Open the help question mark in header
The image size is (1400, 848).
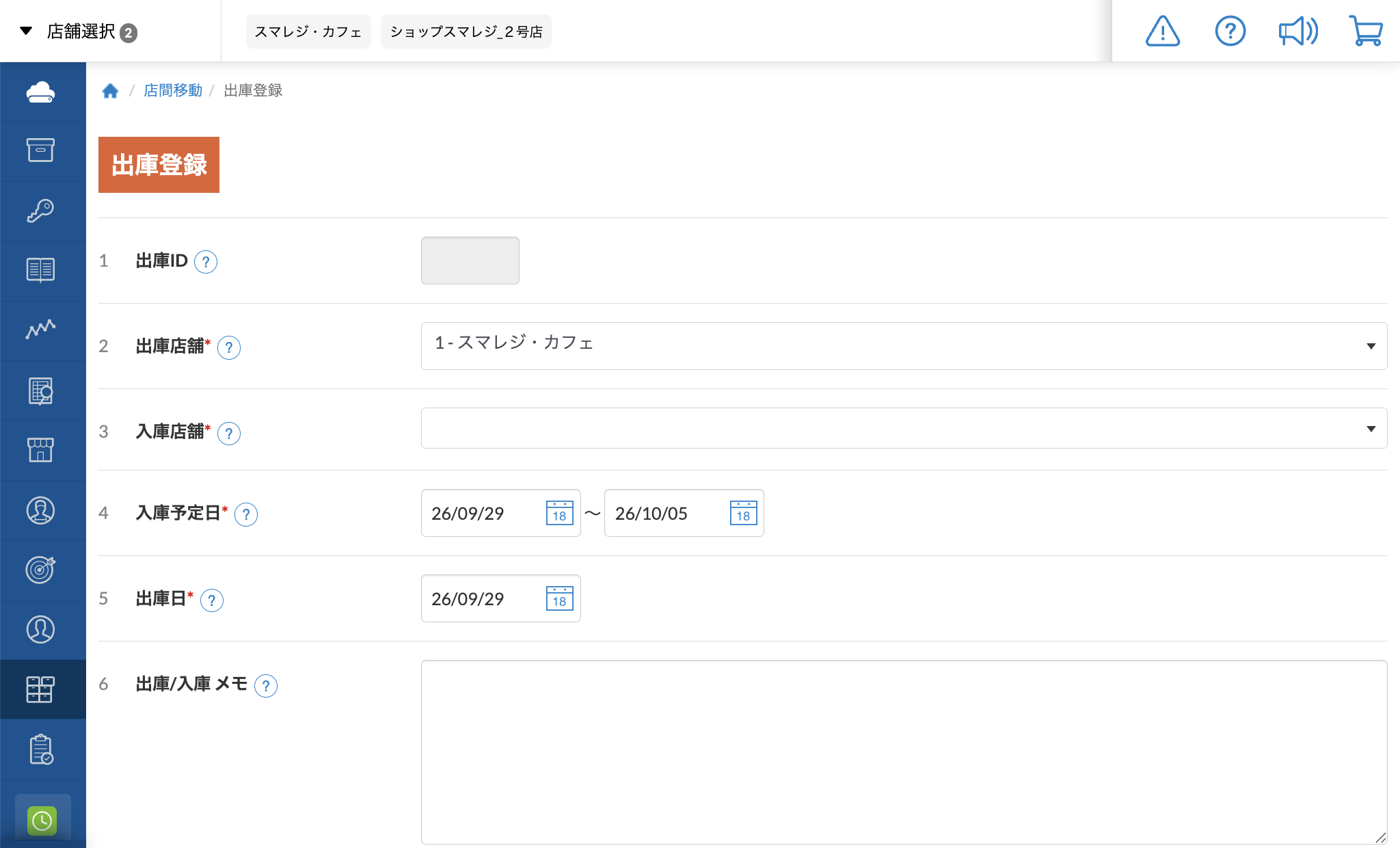pyautogui.click(x=1230, y=31)
